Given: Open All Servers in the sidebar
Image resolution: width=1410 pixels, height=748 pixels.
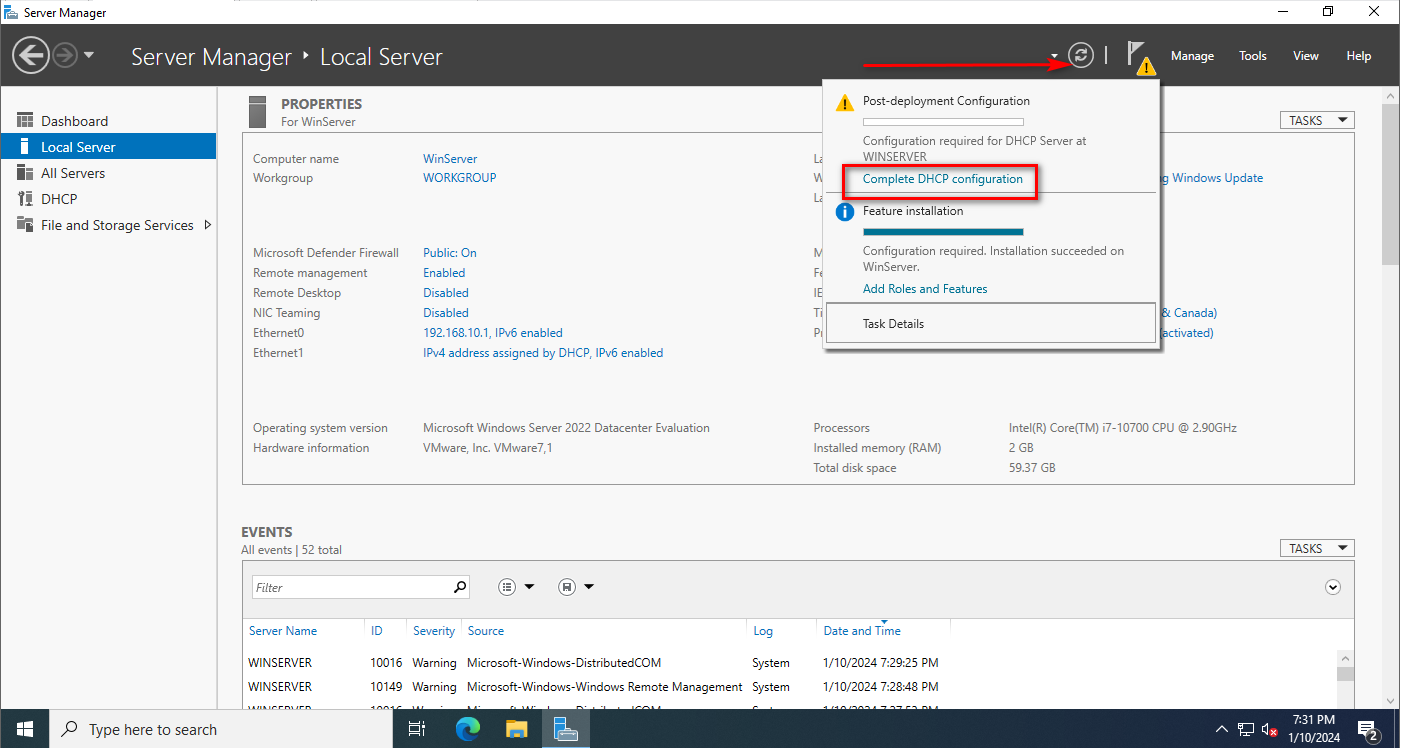Looking at the screenshot, I should tap(108, 173).
